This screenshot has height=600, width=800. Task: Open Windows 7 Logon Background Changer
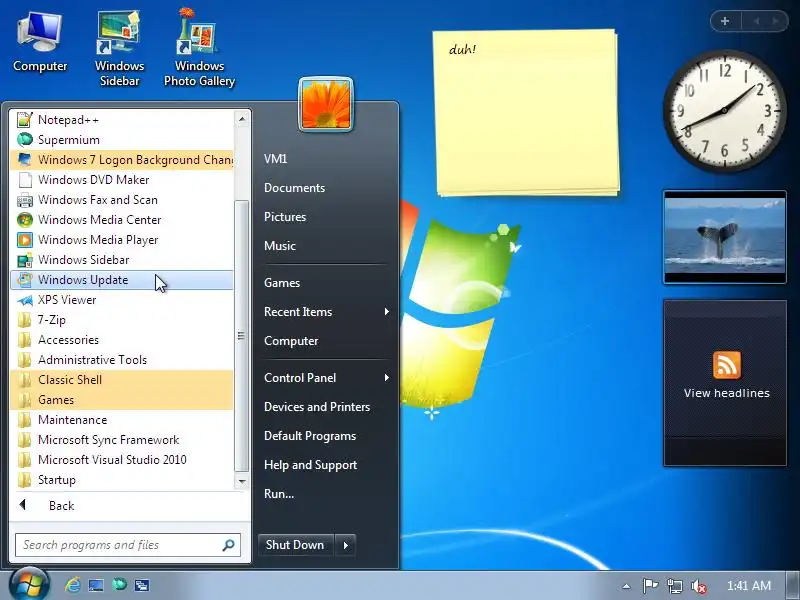point(121,160)
